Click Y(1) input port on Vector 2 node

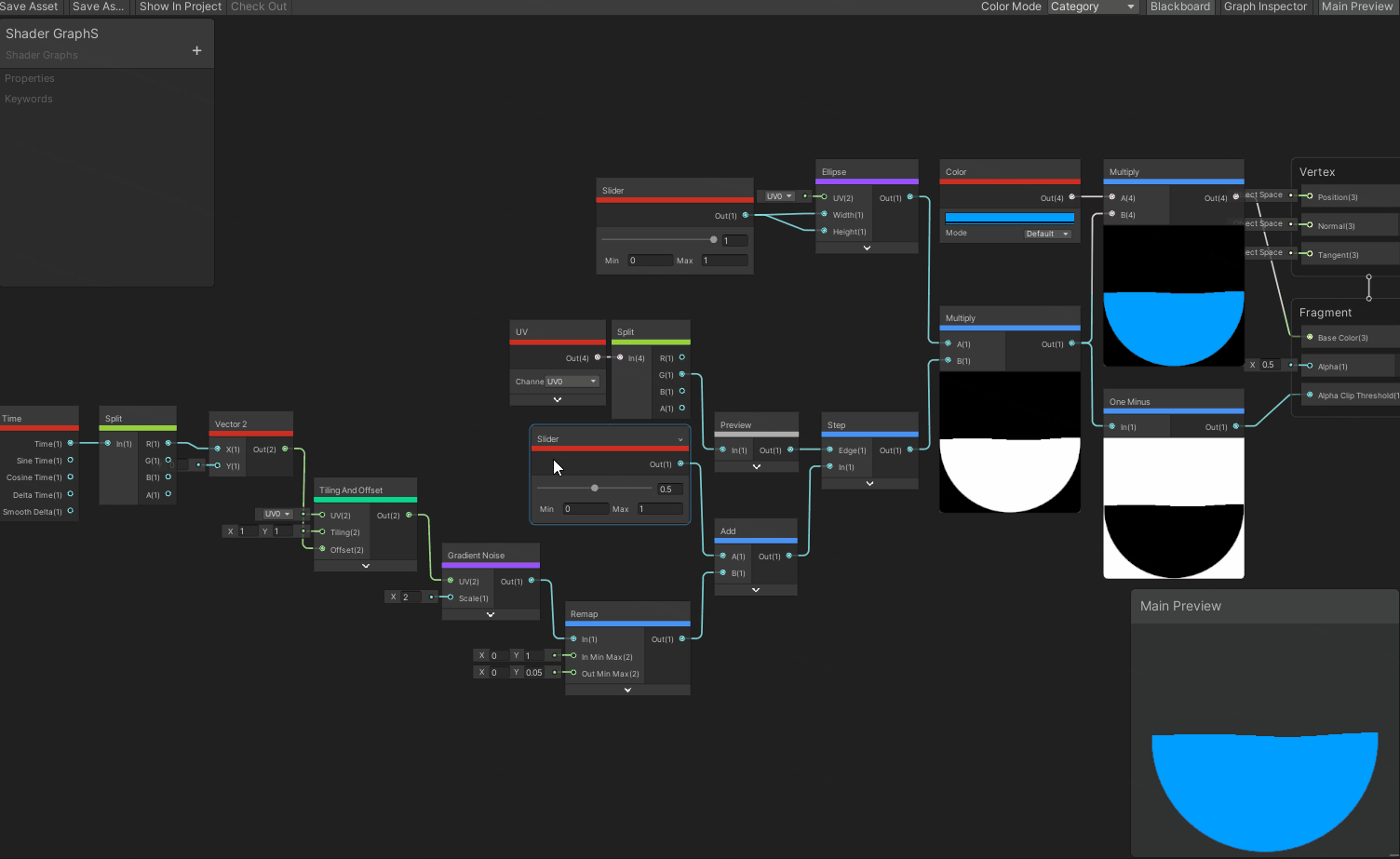pyautogui.click(x=218, y=465)
